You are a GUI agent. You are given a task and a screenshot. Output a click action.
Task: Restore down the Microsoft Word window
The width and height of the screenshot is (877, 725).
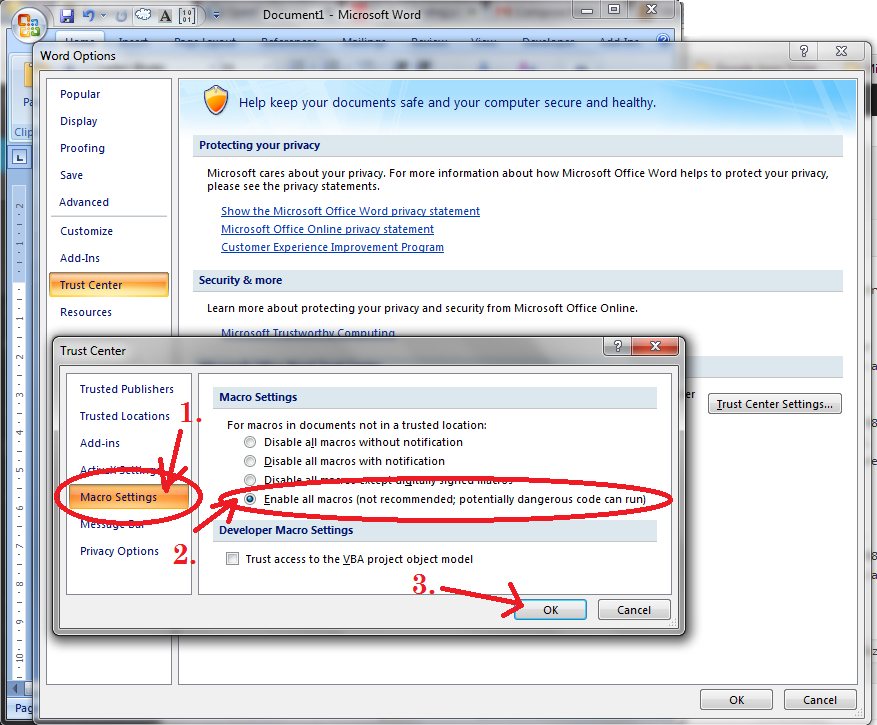(614, 10)
